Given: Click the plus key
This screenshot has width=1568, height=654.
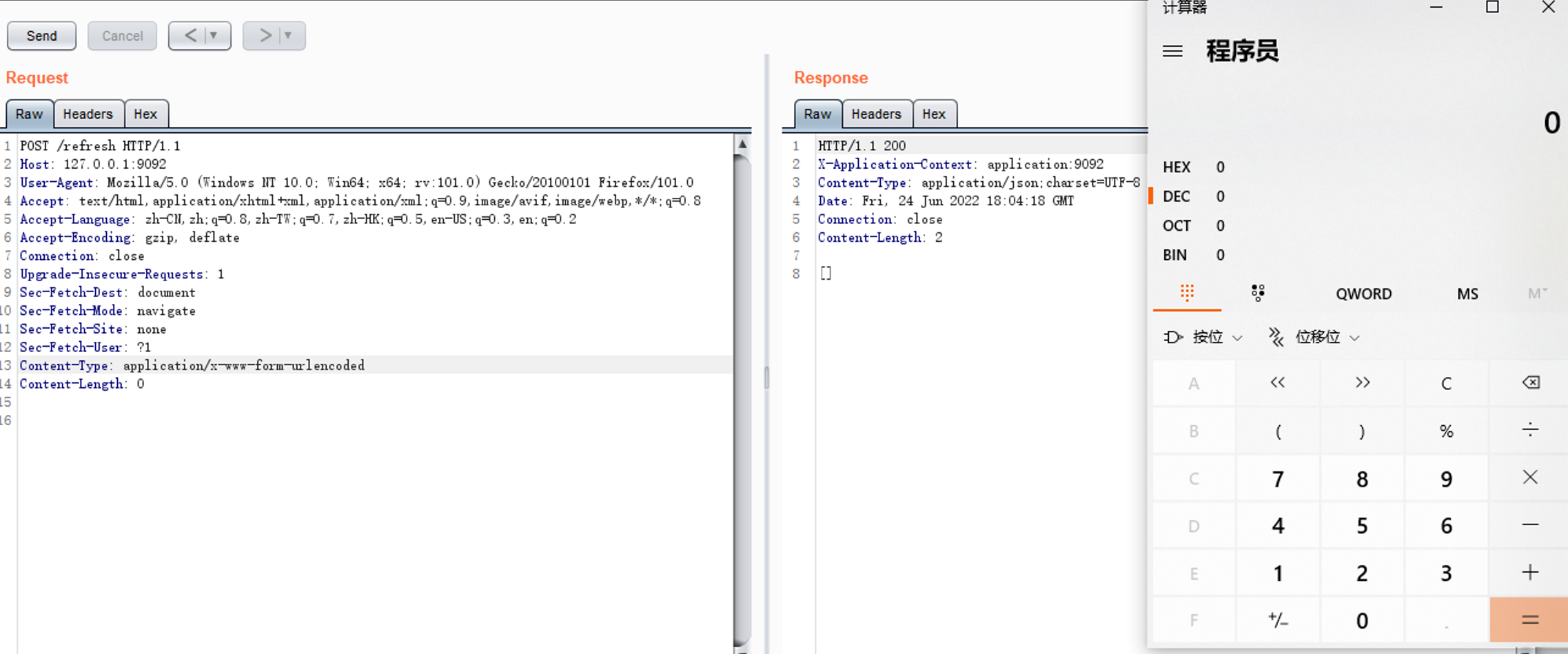Looking at the screenshot, I should [x=1530, y=573].
